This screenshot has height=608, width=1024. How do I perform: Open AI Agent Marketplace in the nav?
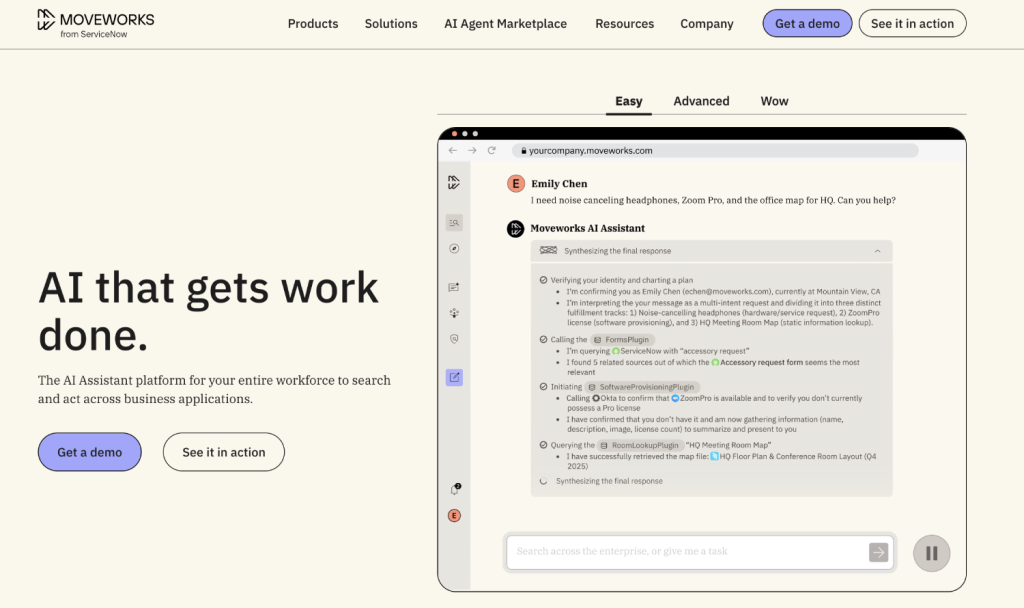505,24
